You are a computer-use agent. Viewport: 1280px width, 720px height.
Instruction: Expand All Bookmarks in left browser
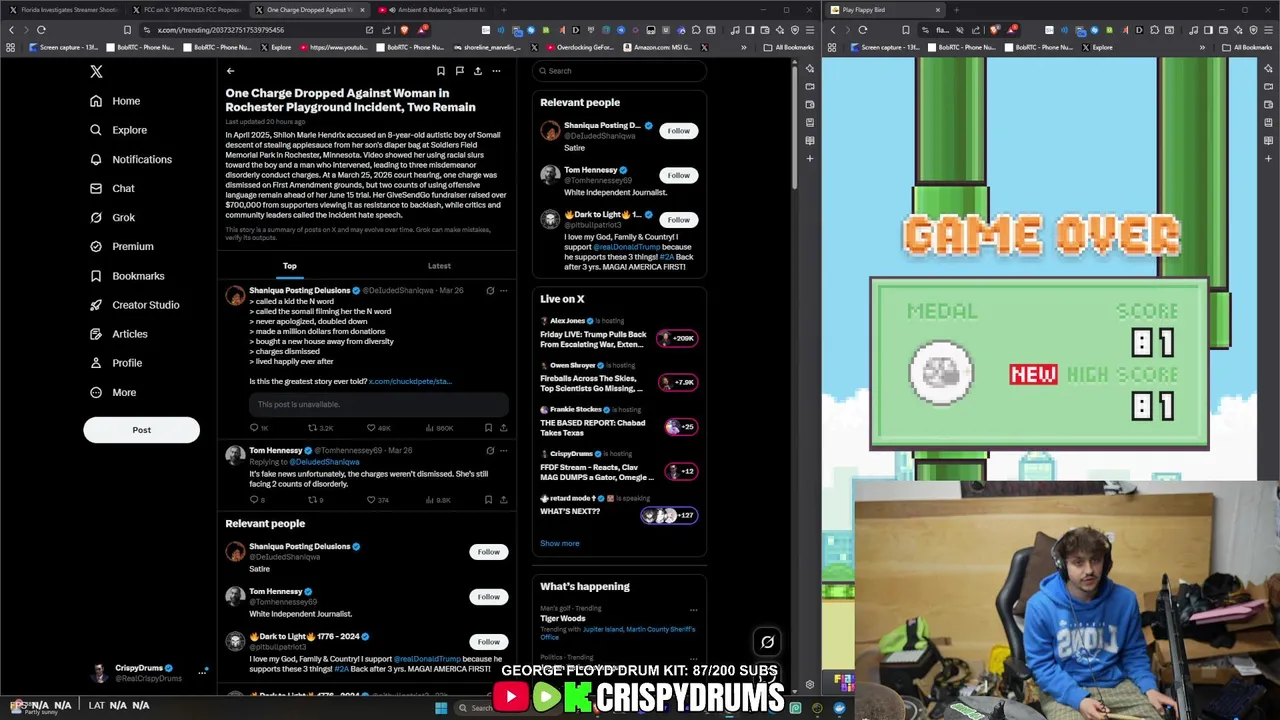(x=789, y=47)
